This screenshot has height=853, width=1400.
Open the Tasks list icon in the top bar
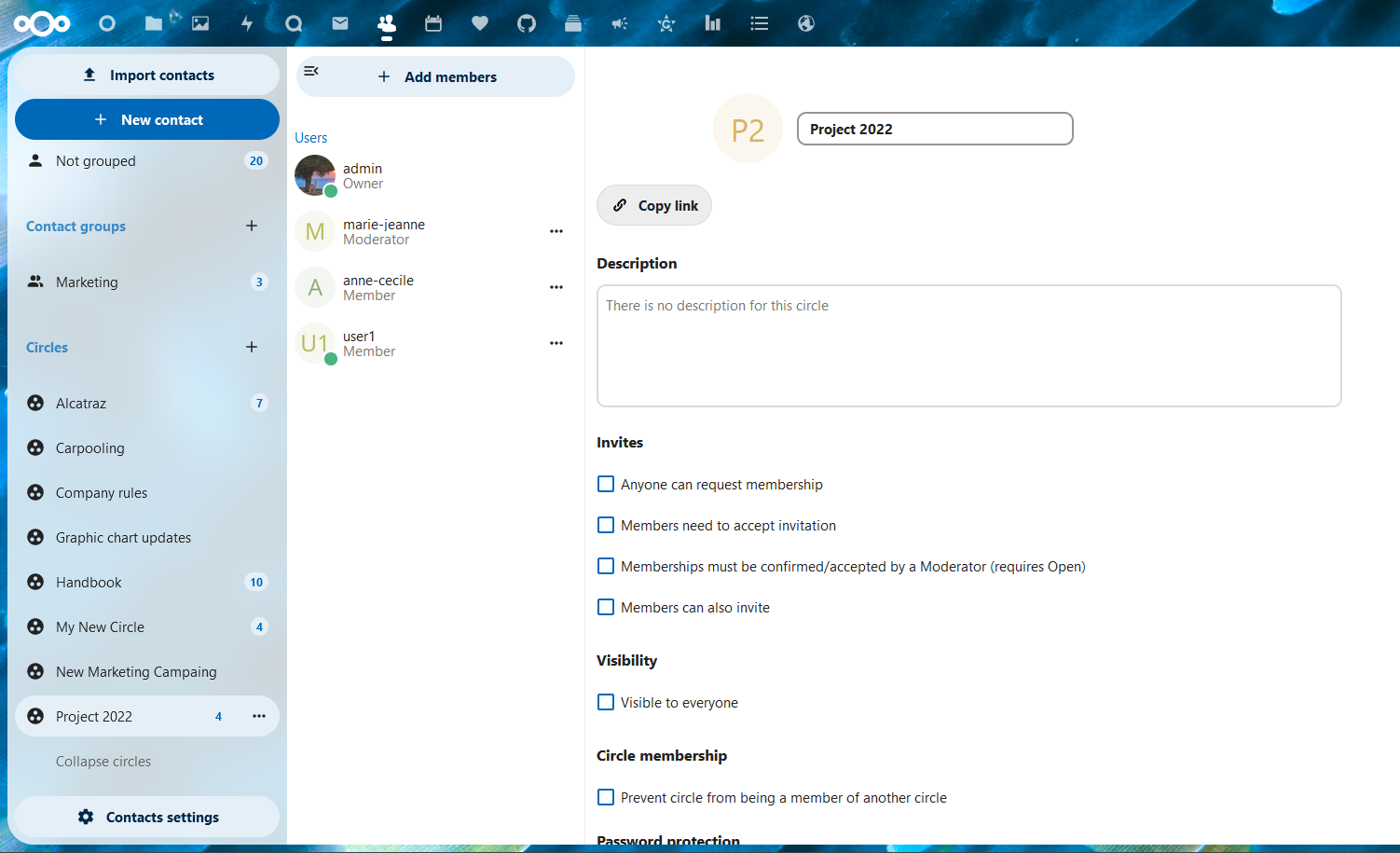pos(760,23)
